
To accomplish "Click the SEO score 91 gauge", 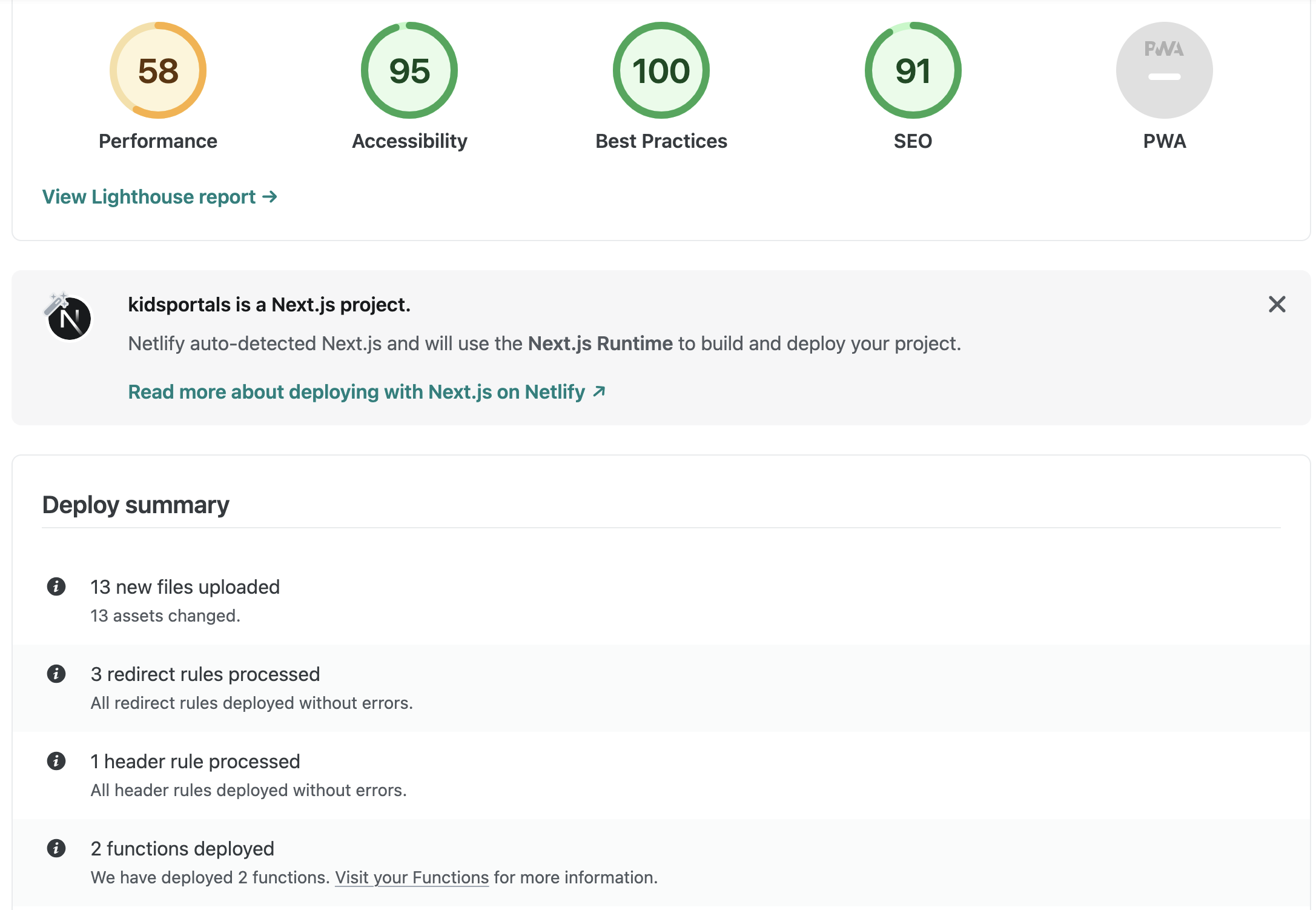I will click(913, 70).
